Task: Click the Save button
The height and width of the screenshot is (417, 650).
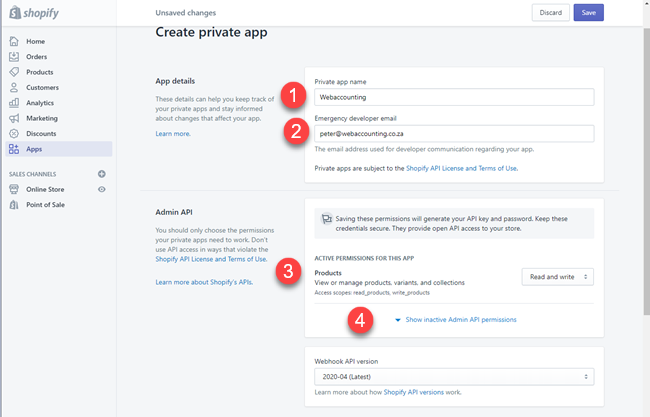Action: tap(588, 13)
